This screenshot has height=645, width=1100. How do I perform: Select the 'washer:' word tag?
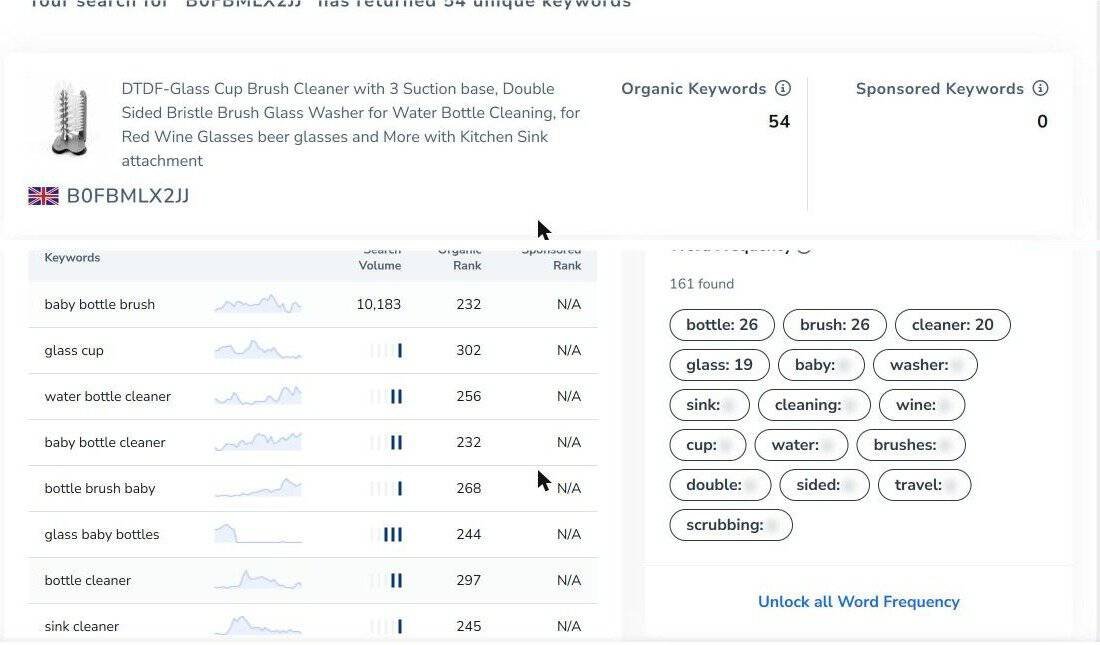pos(925,365)
